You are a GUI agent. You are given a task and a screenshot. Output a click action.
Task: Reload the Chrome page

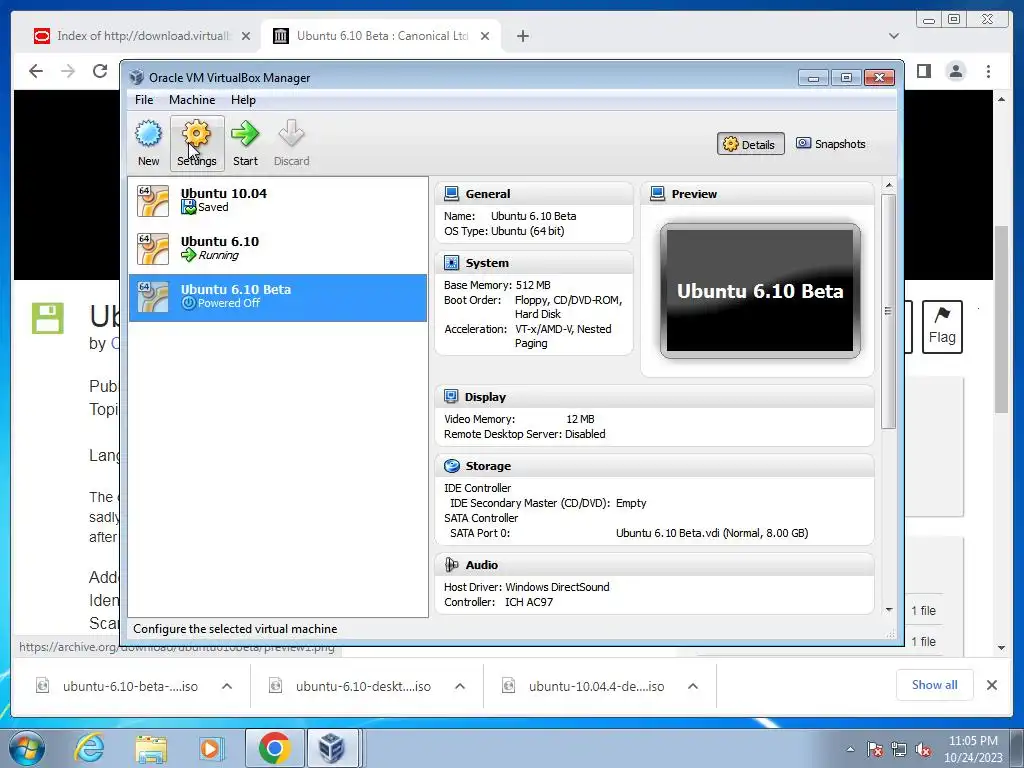[x=100, y=71]
